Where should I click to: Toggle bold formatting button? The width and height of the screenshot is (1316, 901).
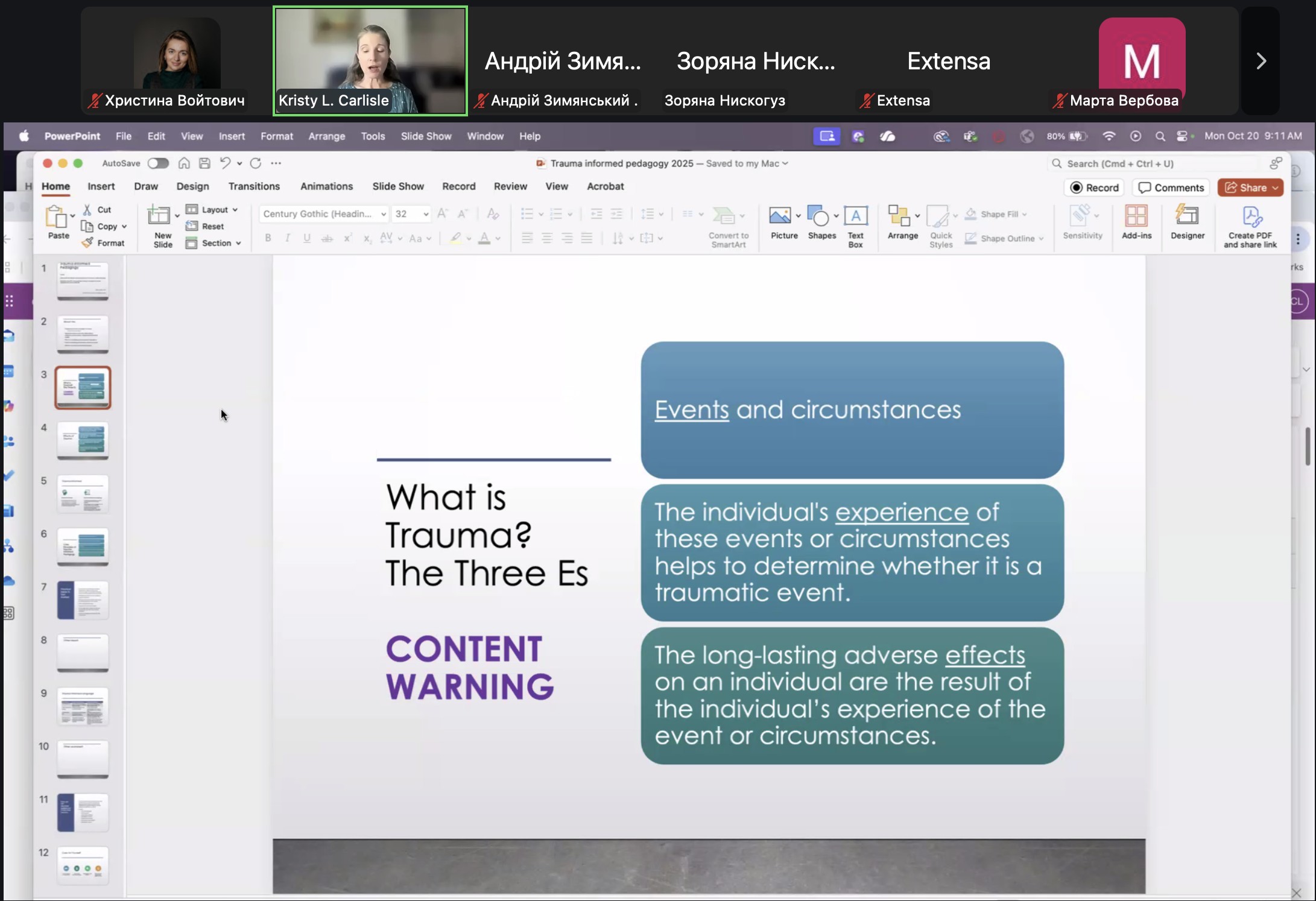(268, 238)
